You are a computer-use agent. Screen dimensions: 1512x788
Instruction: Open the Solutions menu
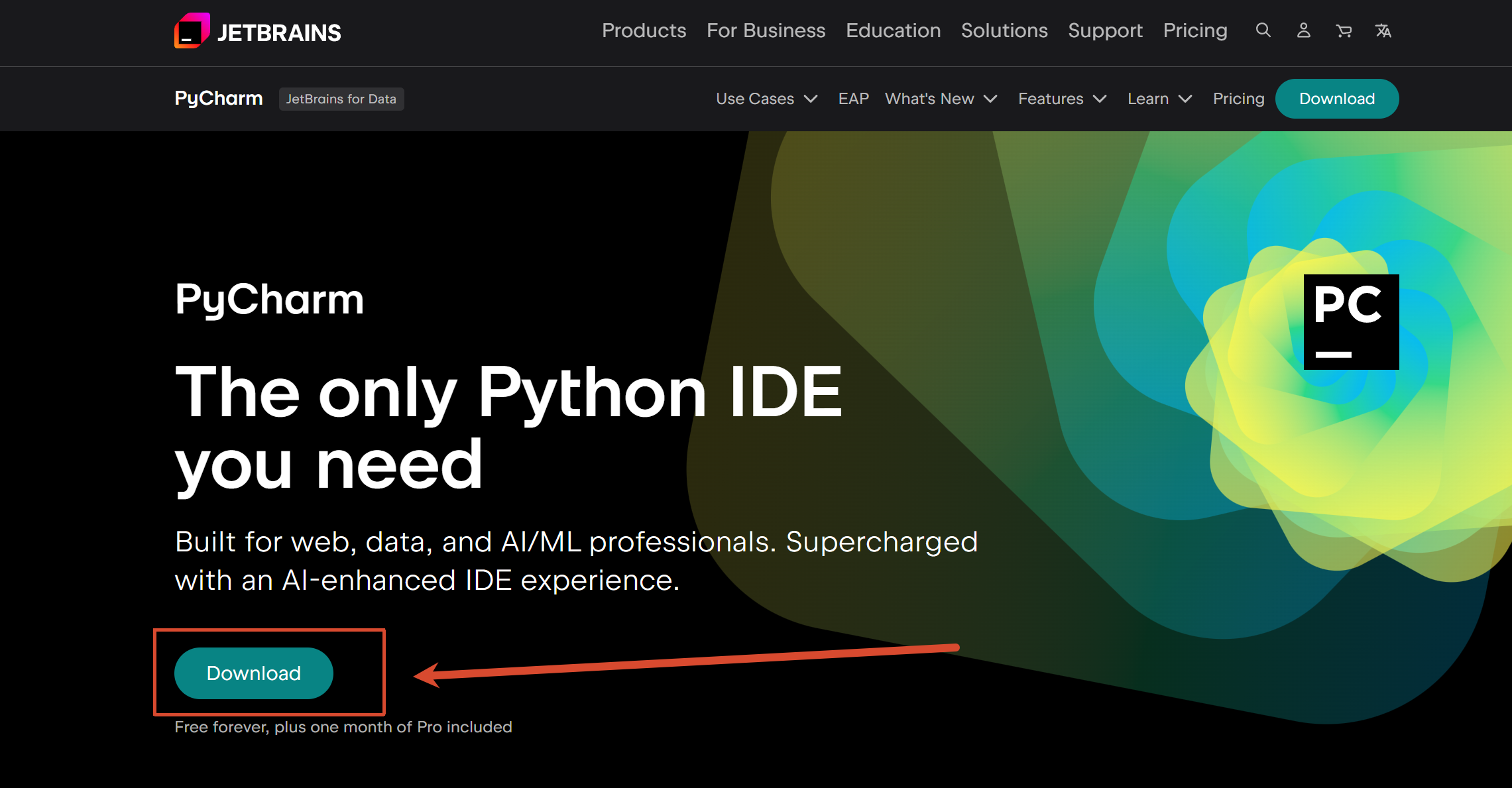(1005, 30)
